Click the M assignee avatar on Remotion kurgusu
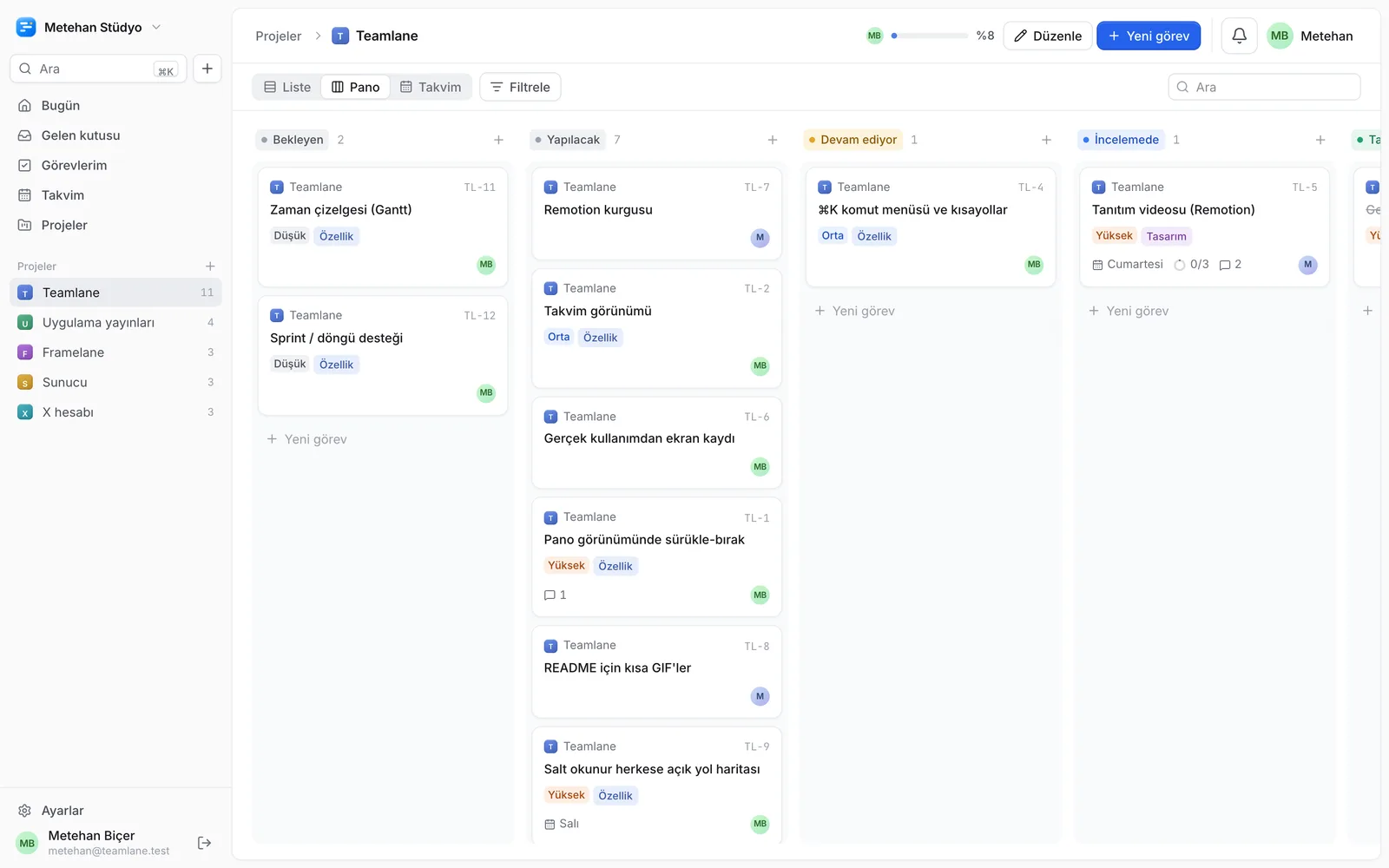 coord(760,238)
